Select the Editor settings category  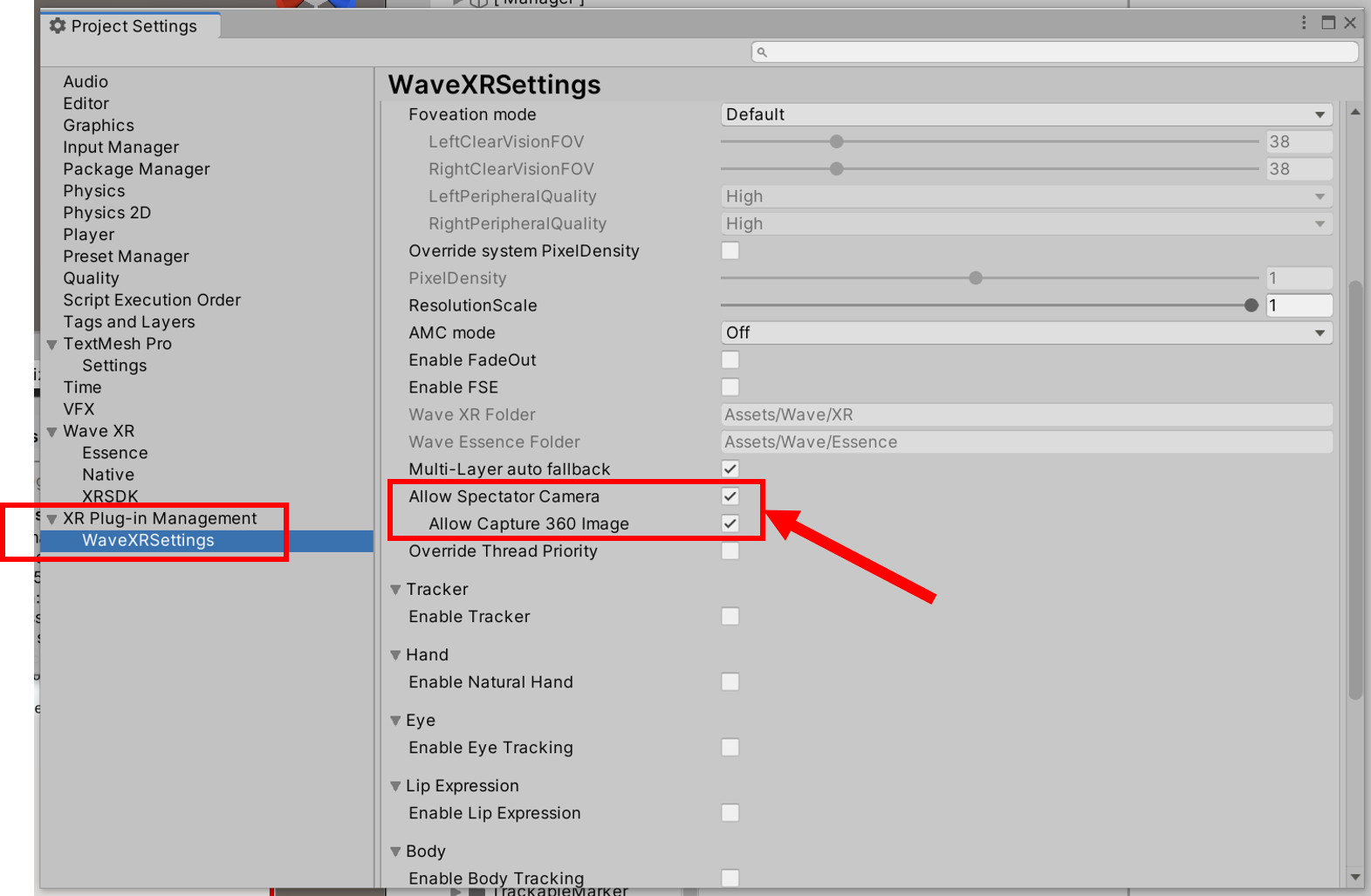[x=86, y=104]
